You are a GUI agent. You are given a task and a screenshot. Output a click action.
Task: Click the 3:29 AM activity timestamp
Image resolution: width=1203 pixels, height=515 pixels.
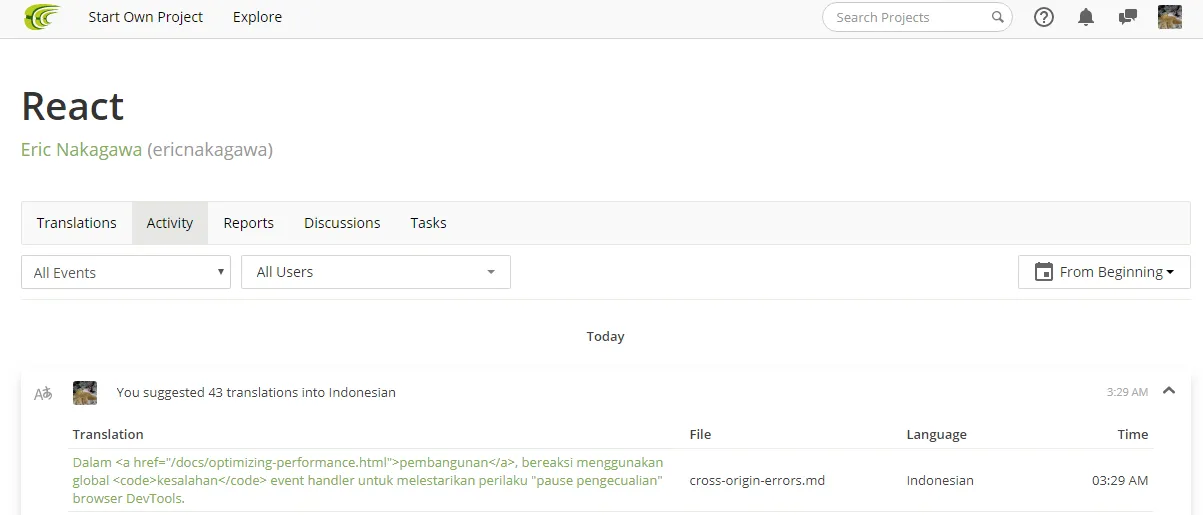(x=1127, y=392)
